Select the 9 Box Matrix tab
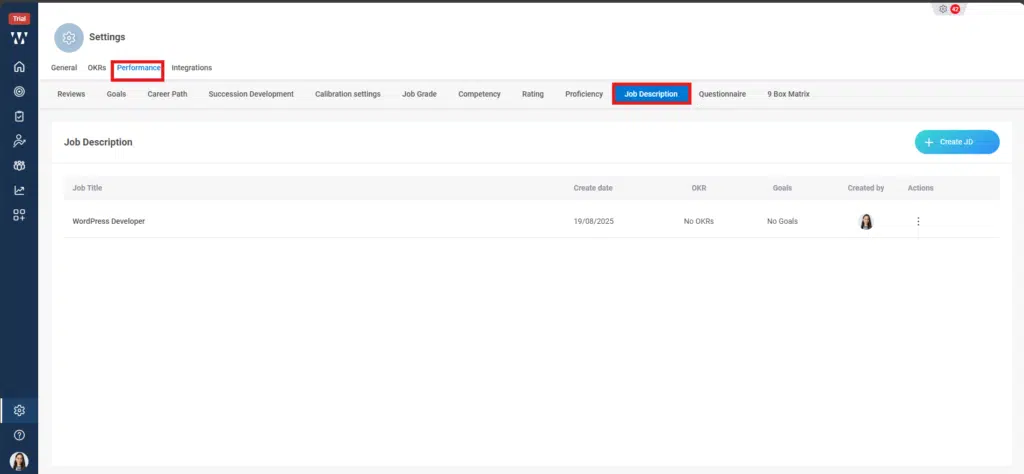The height and width of the screenshot is (474, 1024). pos(788,94)
